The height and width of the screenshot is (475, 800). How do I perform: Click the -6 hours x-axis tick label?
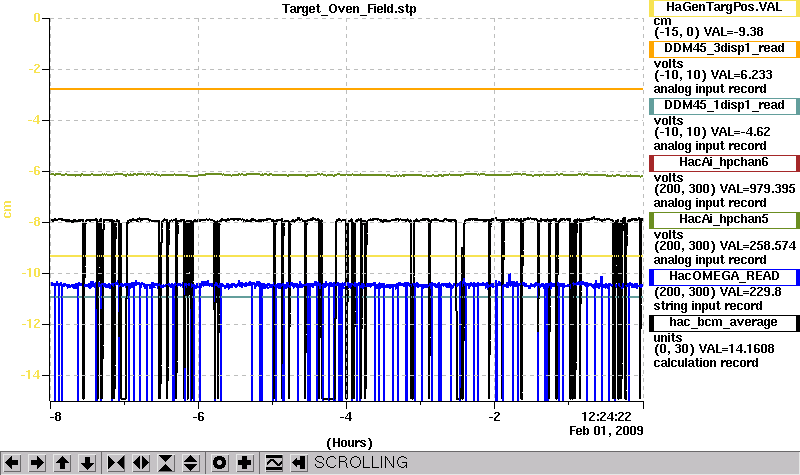point(198,417)
